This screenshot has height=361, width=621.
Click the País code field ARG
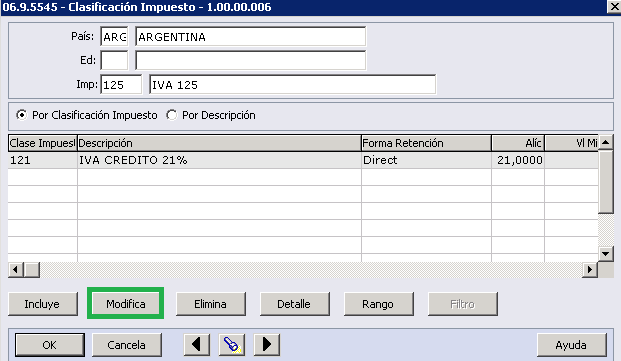114,37
